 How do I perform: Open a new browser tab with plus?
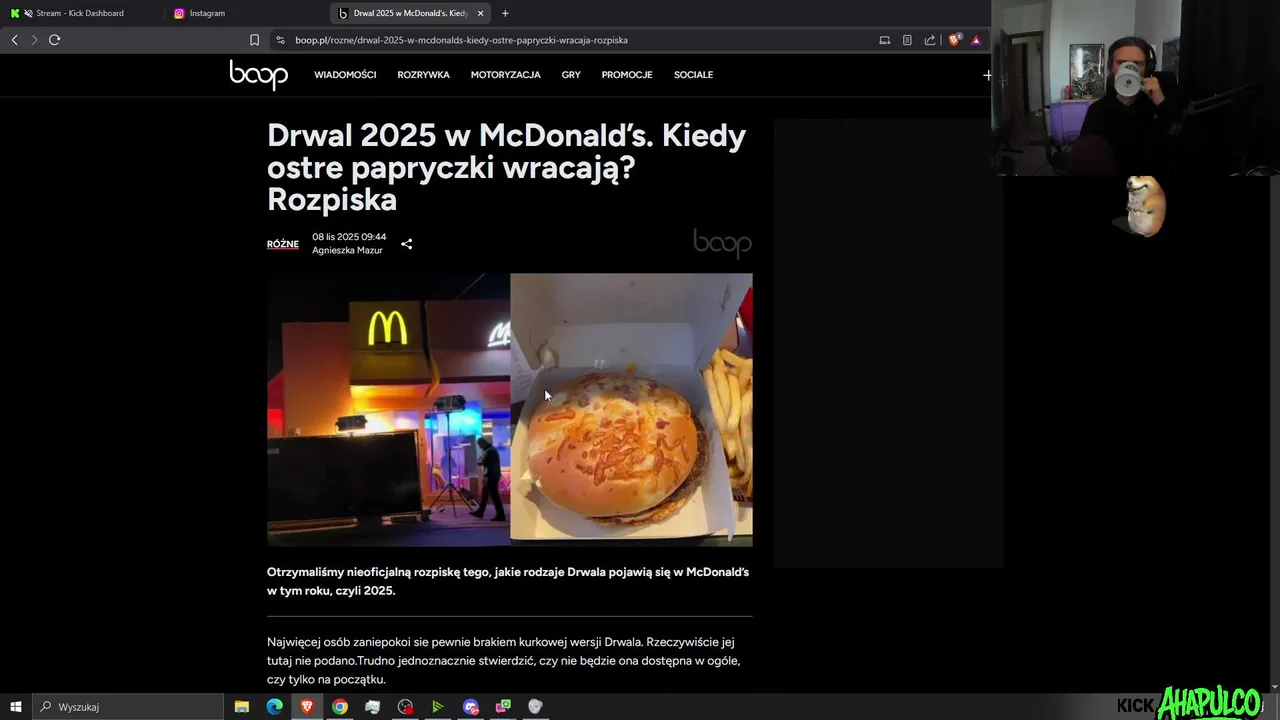point(505,13)
